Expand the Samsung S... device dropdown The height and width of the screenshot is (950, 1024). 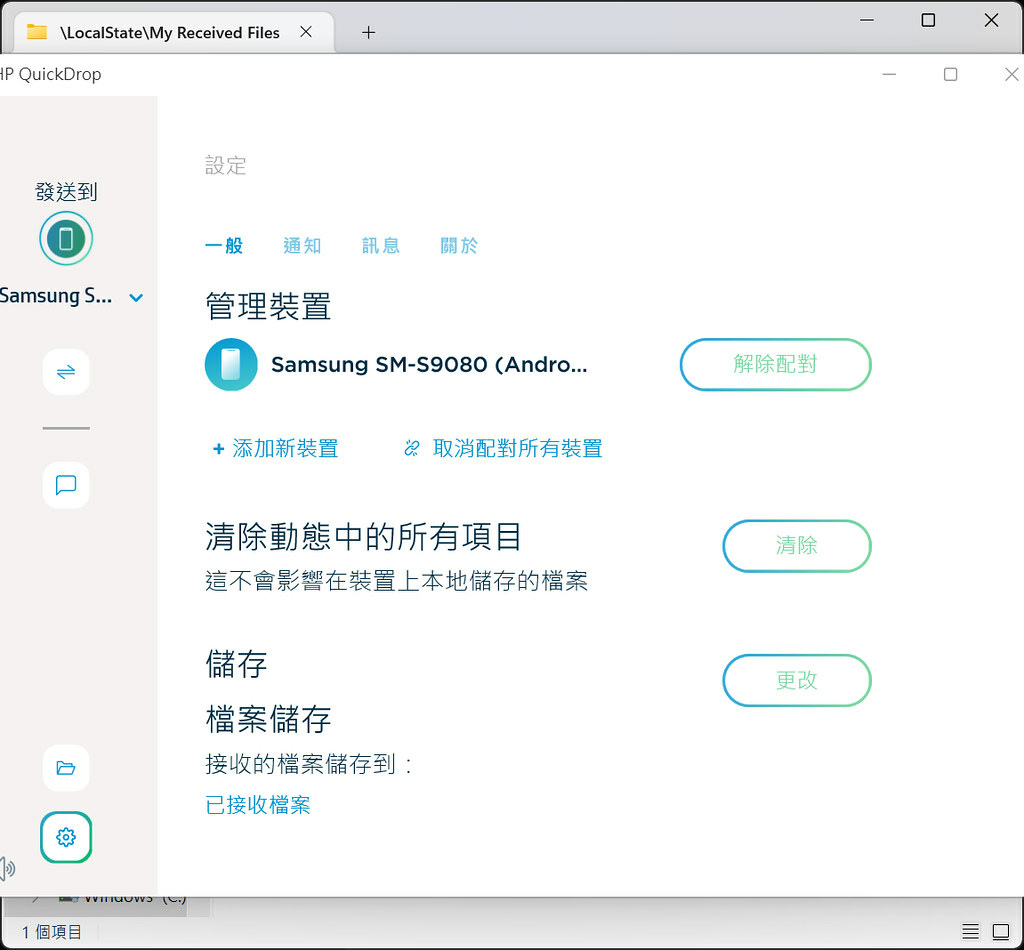point(136,298)
